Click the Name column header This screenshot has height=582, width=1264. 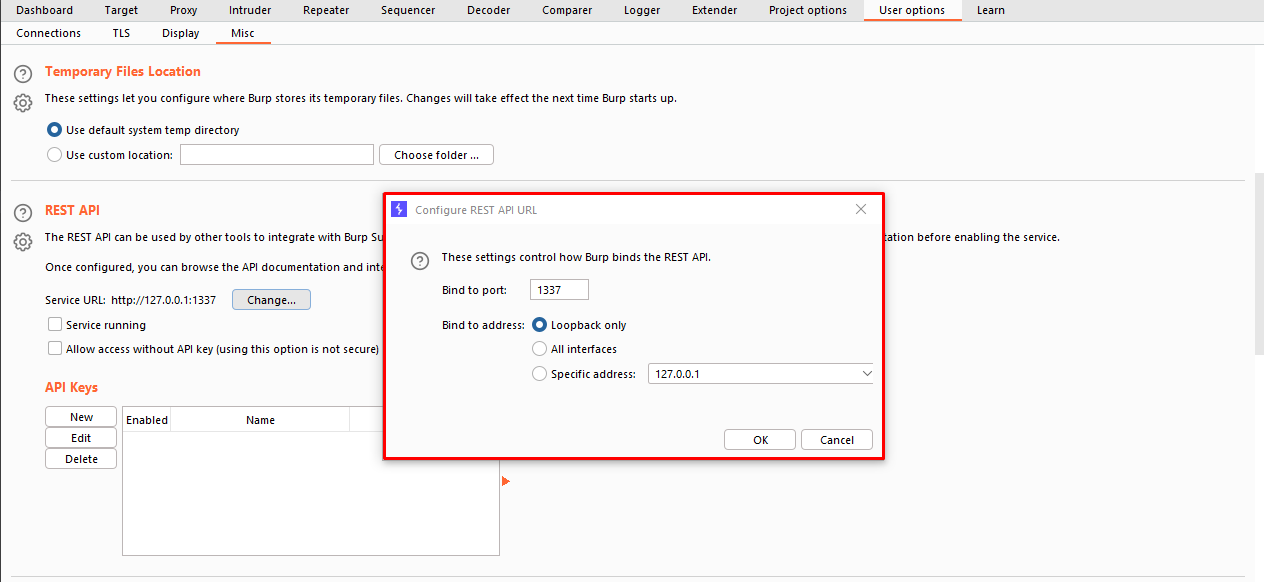click(x=260, y=420)
